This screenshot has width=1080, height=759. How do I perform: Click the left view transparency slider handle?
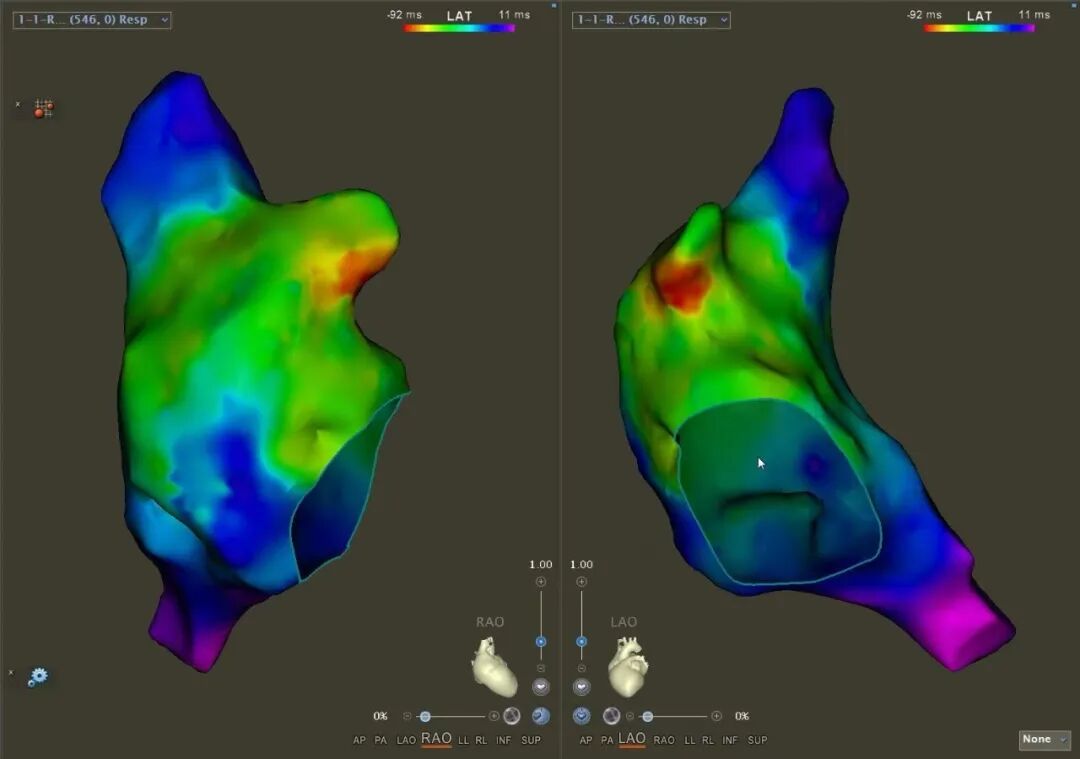coord(425,716)
